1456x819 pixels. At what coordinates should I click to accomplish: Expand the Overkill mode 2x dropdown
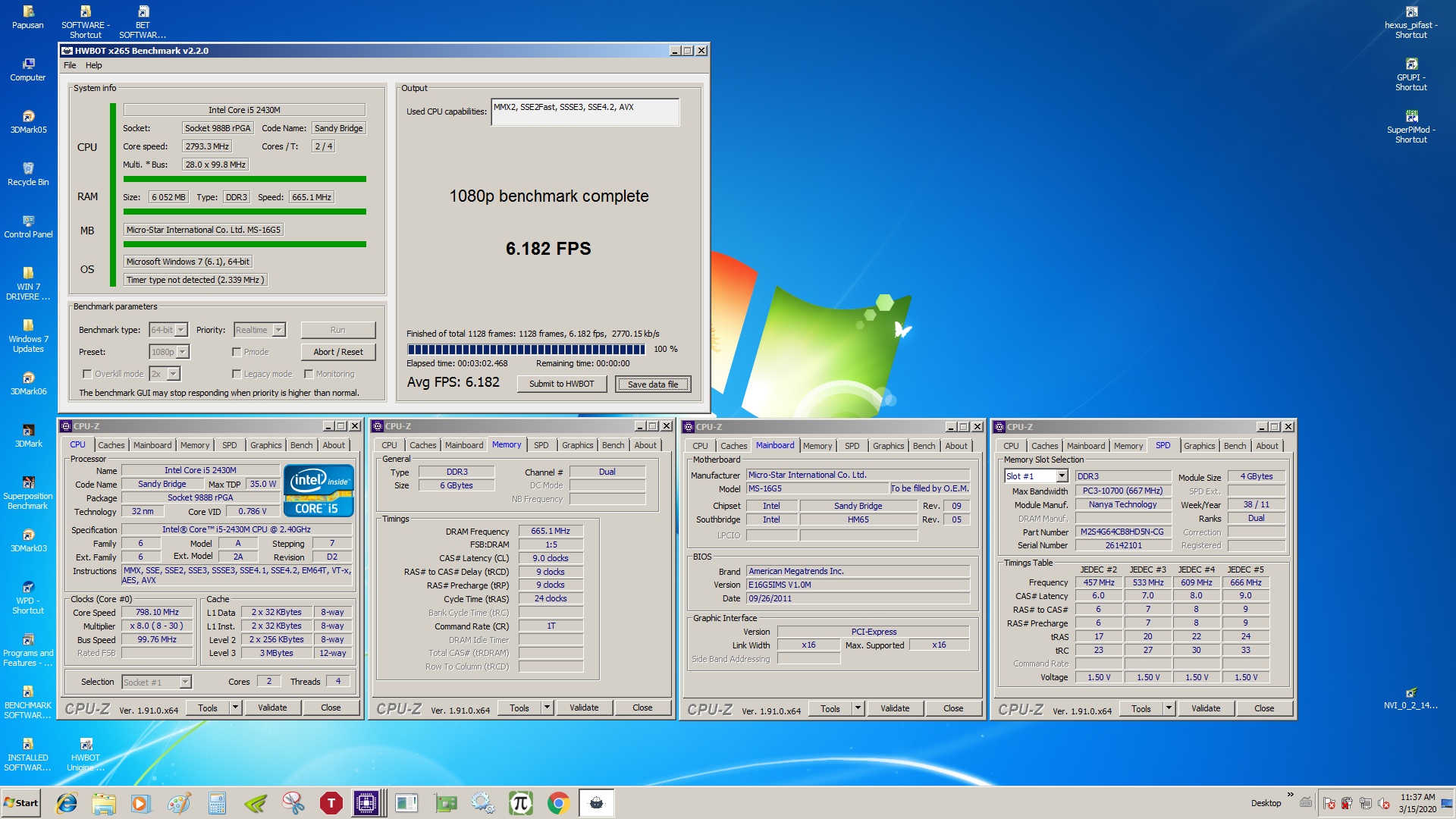click(174, 374)
